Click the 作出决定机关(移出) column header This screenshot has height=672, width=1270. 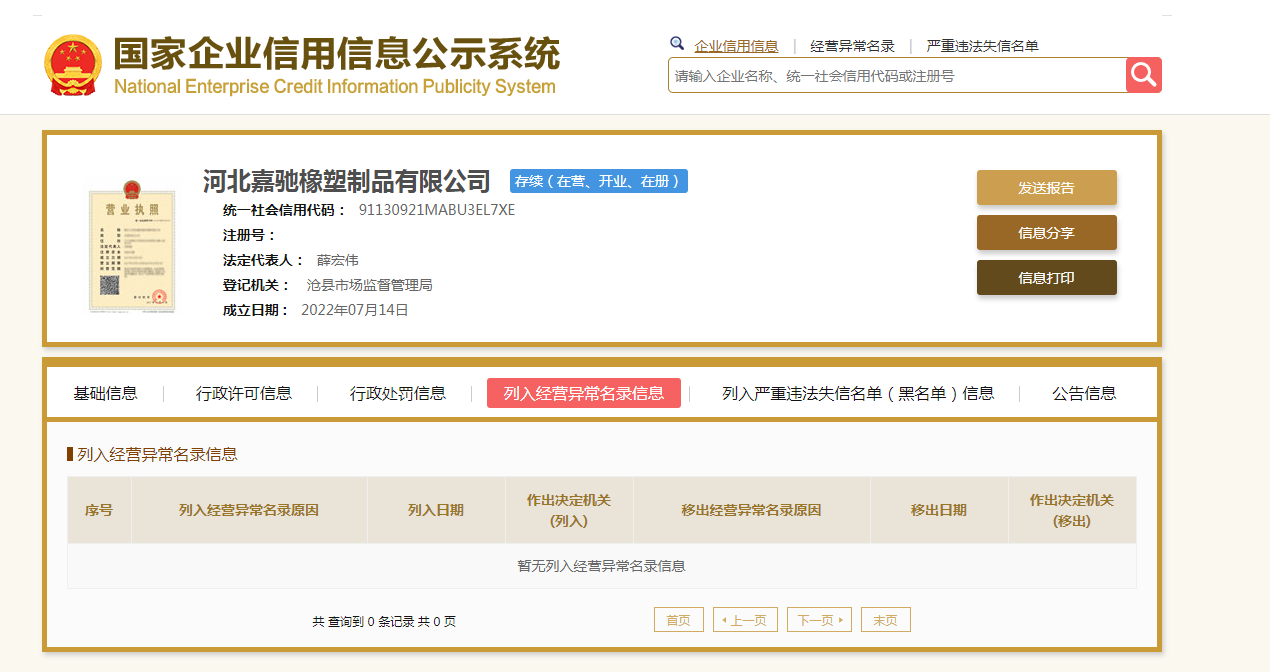tap(1072, 510)
